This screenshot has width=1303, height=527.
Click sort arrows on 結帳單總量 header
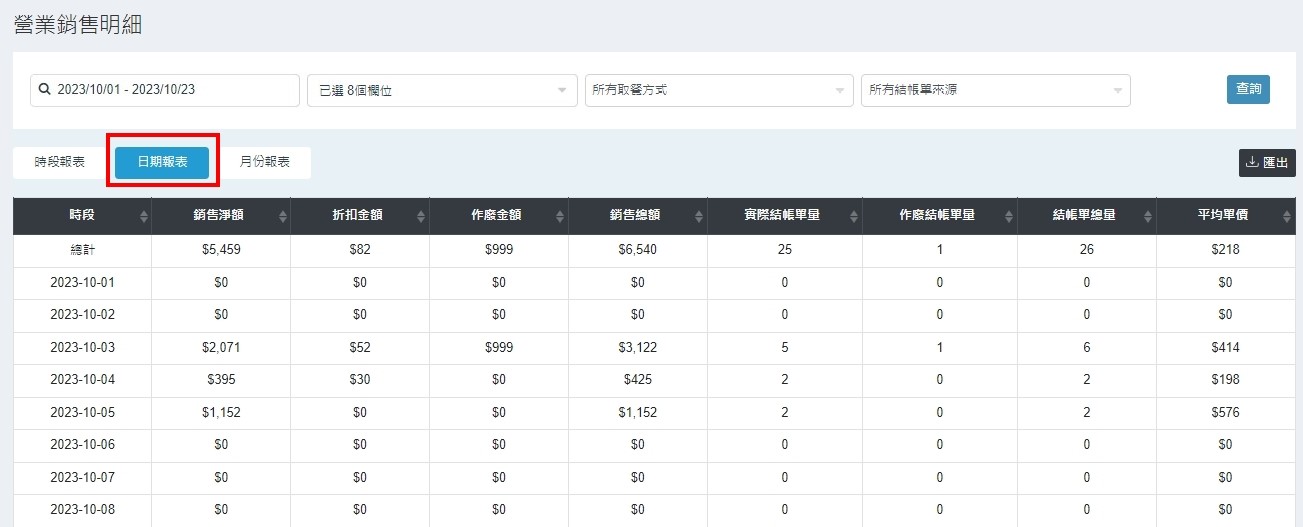[x=1147, y=216]
